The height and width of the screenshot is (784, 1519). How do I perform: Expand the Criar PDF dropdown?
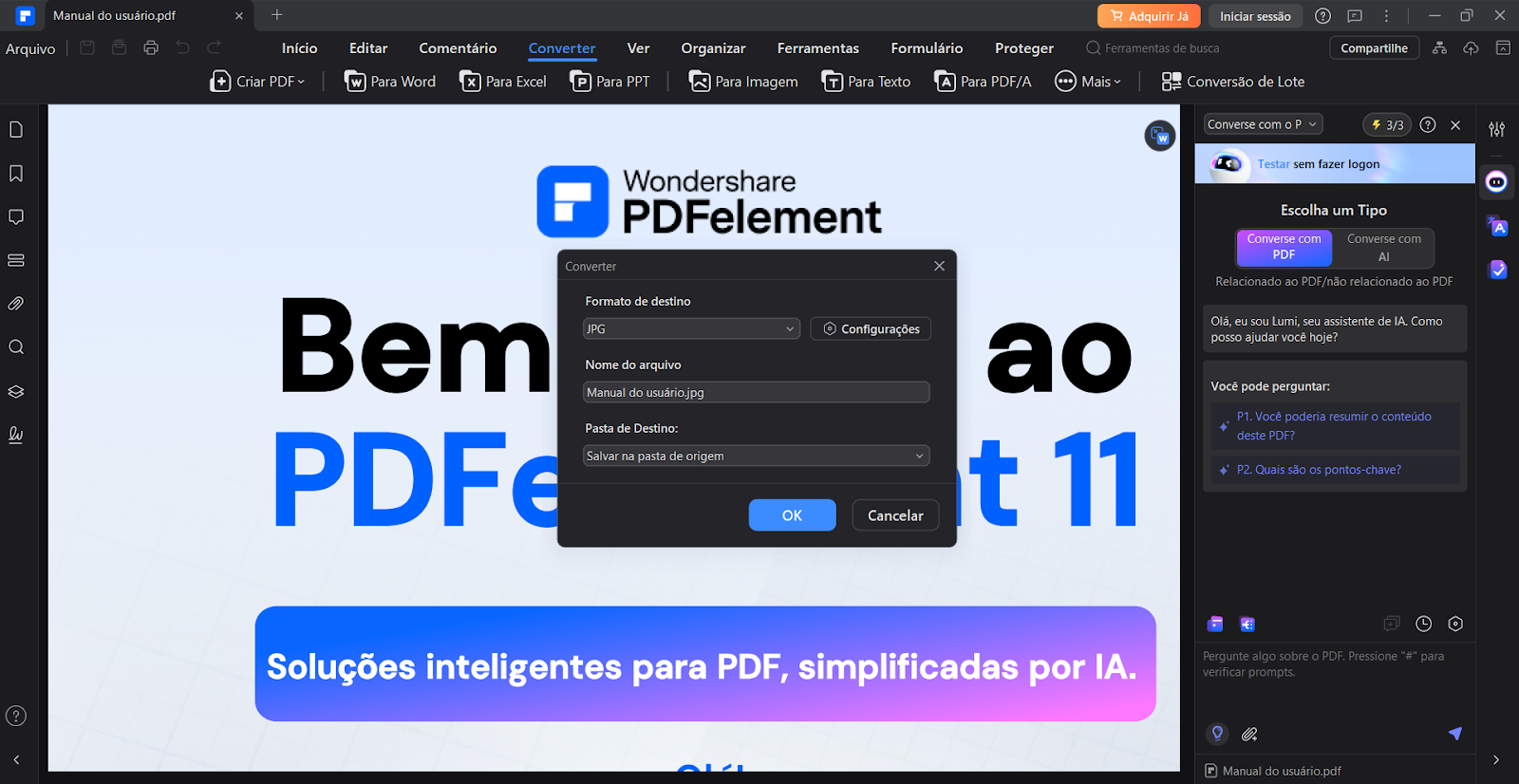(x=257, y=82)
